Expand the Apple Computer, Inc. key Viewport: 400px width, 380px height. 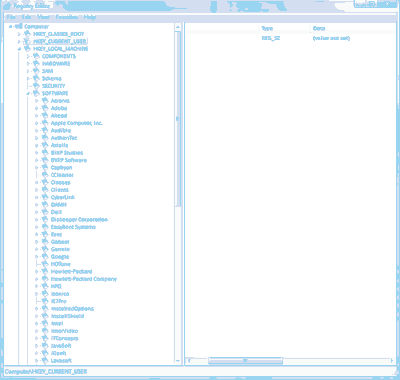point(37,123)
